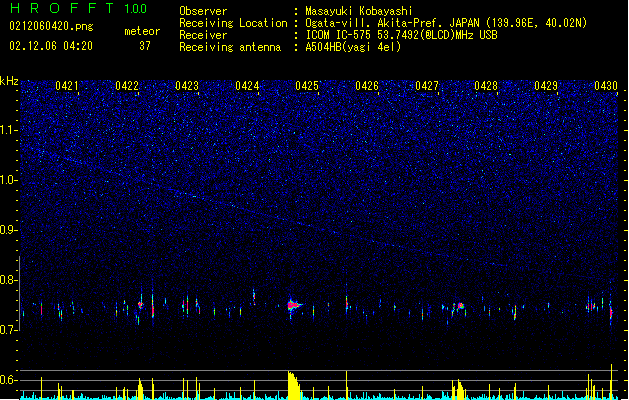Click the date stamp 02.12.06 04:20

tap(51, 46)
